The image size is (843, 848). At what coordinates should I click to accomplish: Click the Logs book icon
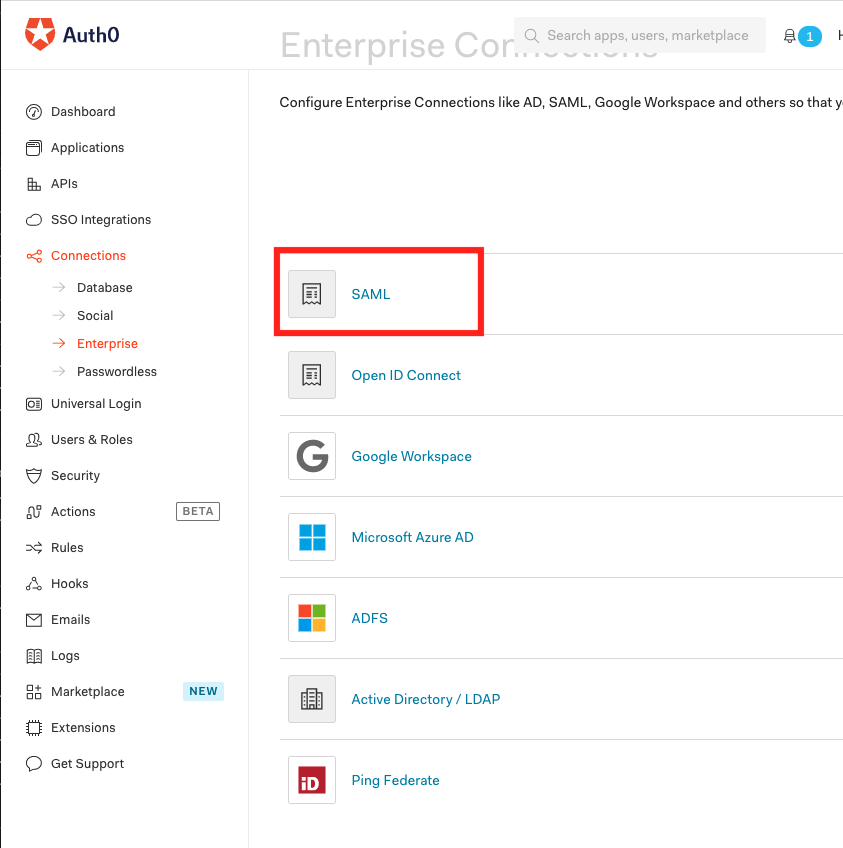coord(34,656)
